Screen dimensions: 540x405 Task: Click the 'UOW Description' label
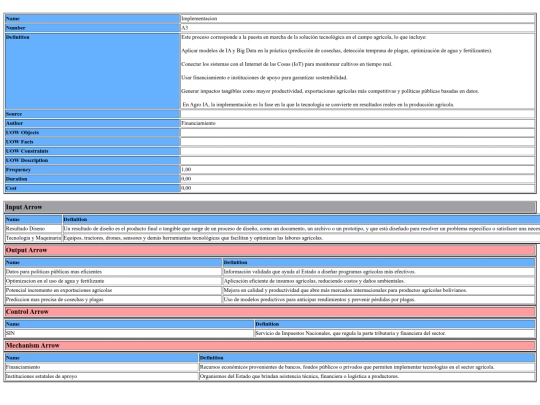point(92,160)
